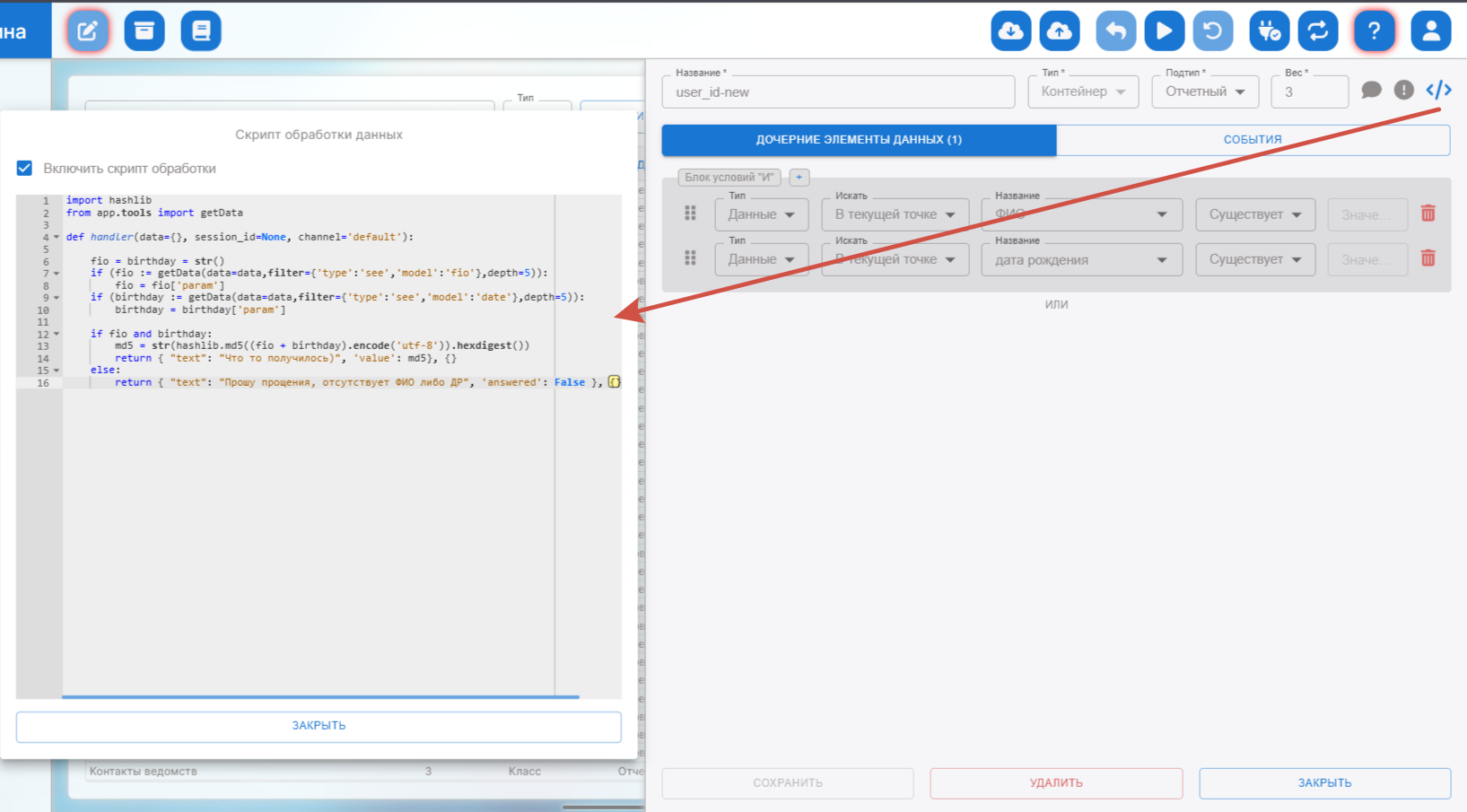Select the Дочерние элементы данных tab
The image size is (1467, 812).
[859, 140]
